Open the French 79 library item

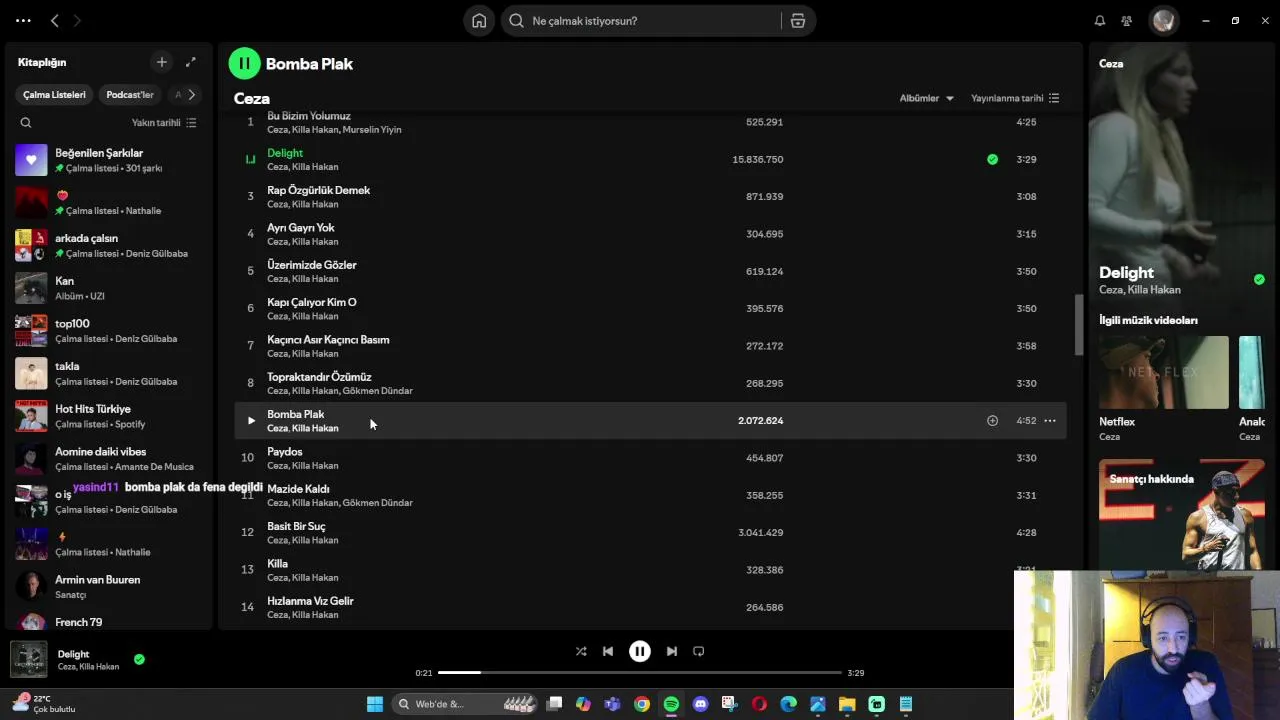(110, 622)
